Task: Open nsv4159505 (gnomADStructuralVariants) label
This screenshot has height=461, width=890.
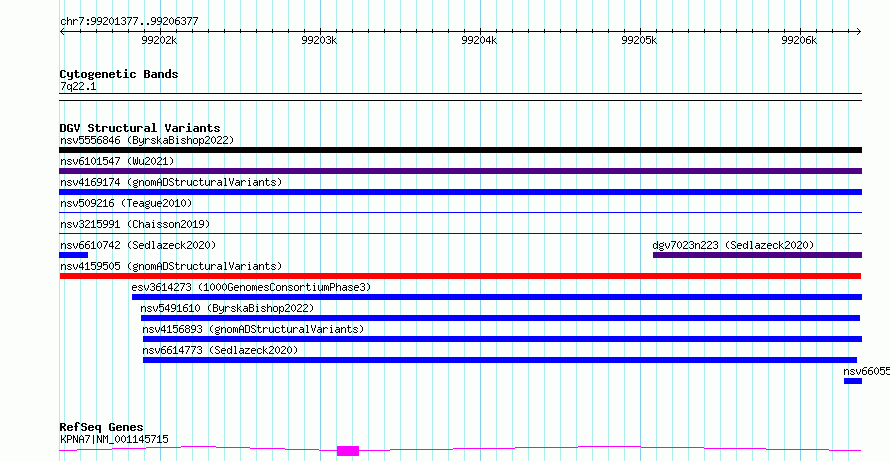Action: coord(171,266)
